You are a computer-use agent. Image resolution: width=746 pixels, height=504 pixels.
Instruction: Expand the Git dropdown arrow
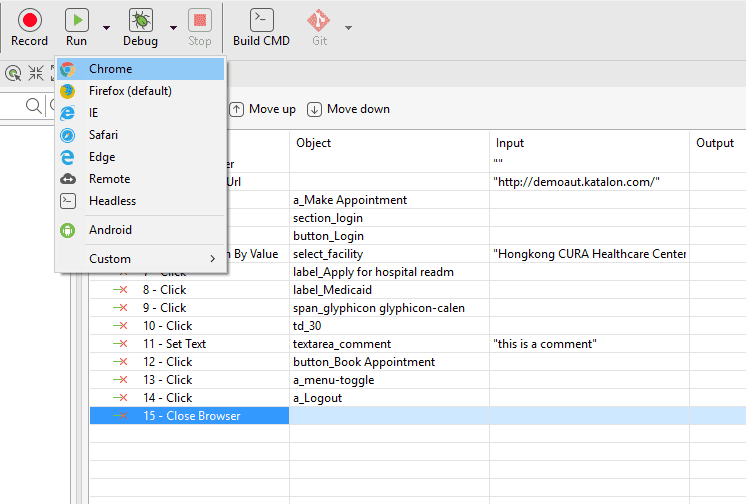coord(349,28)
